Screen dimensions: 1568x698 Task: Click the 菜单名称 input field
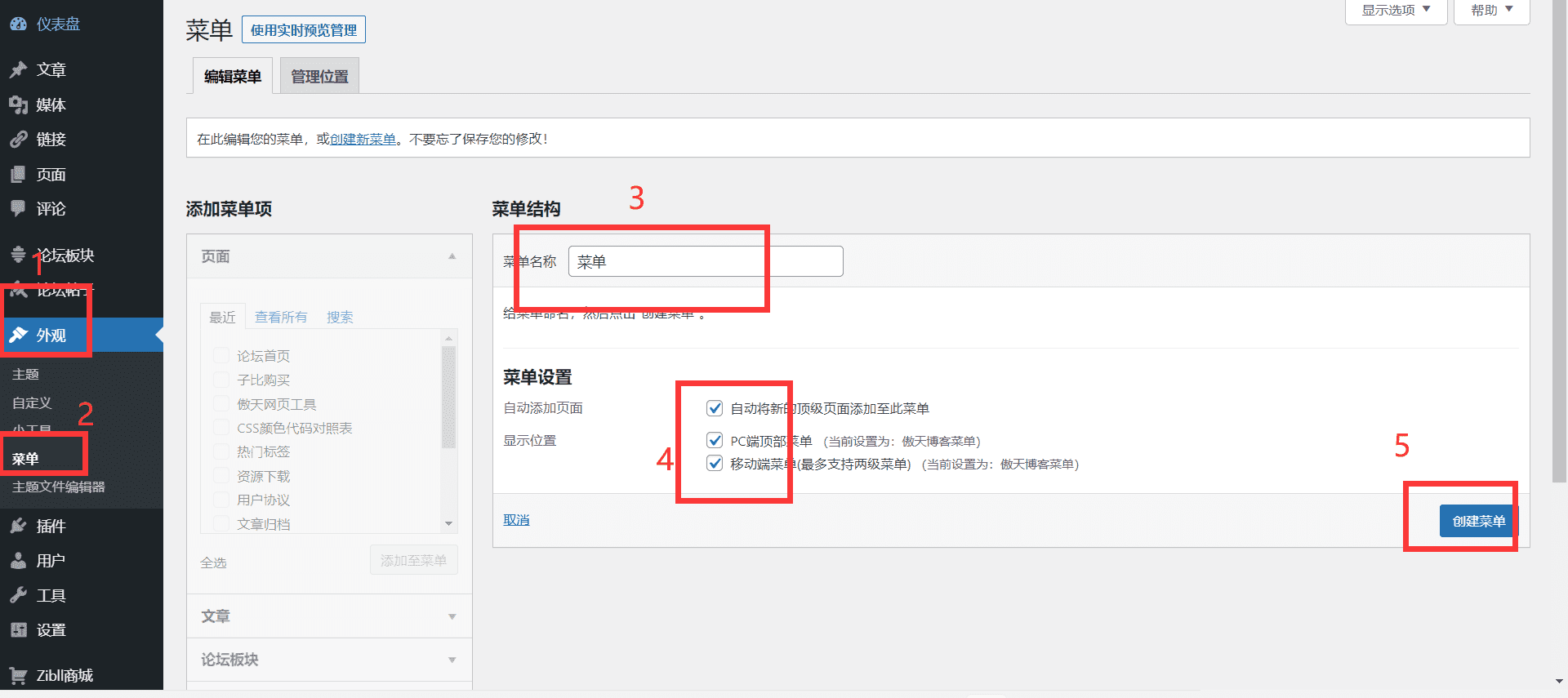706,261
